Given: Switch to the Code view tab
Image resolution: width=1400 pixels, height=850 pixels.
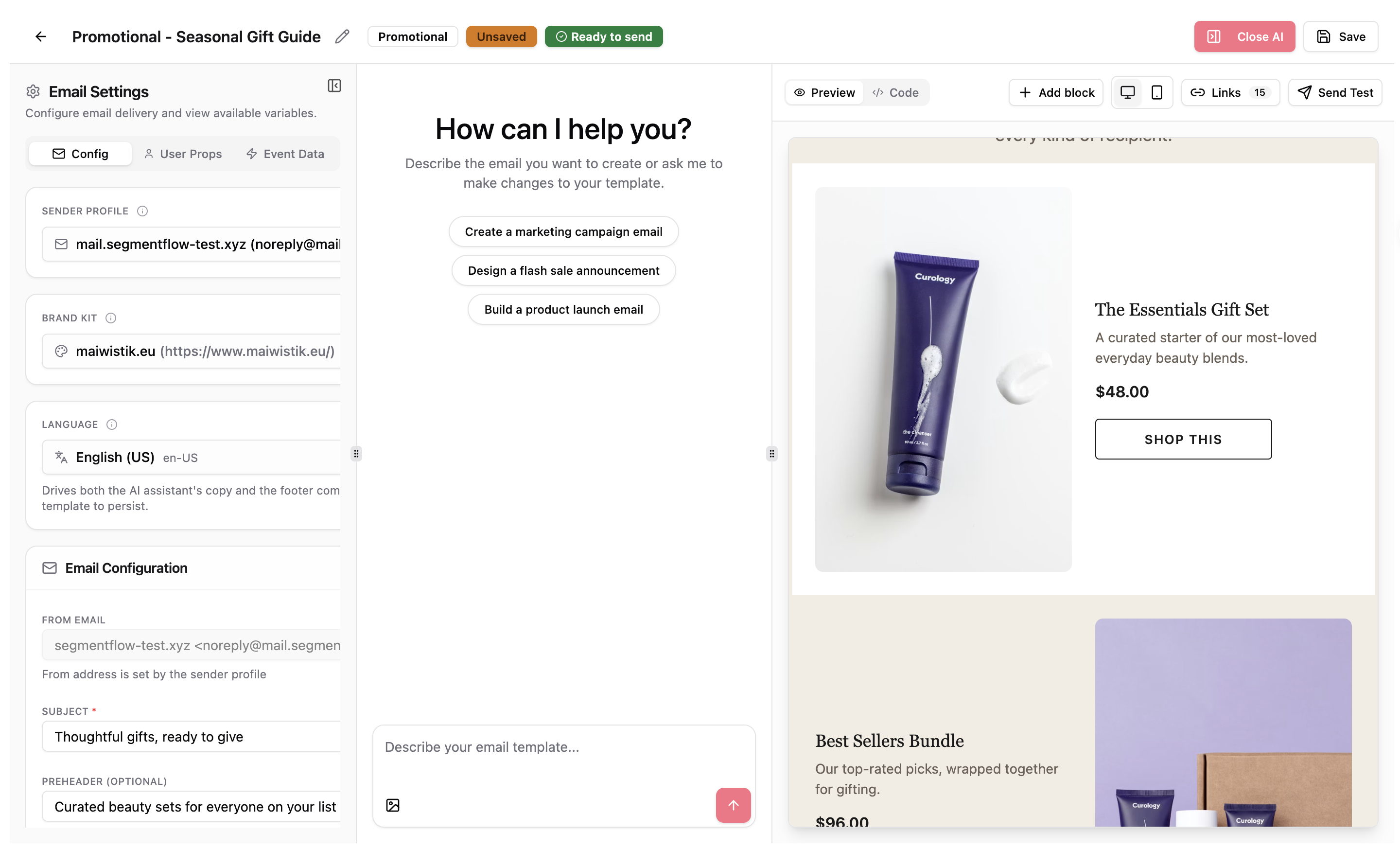Looking at the screenshot, I should tap(895, 92).
